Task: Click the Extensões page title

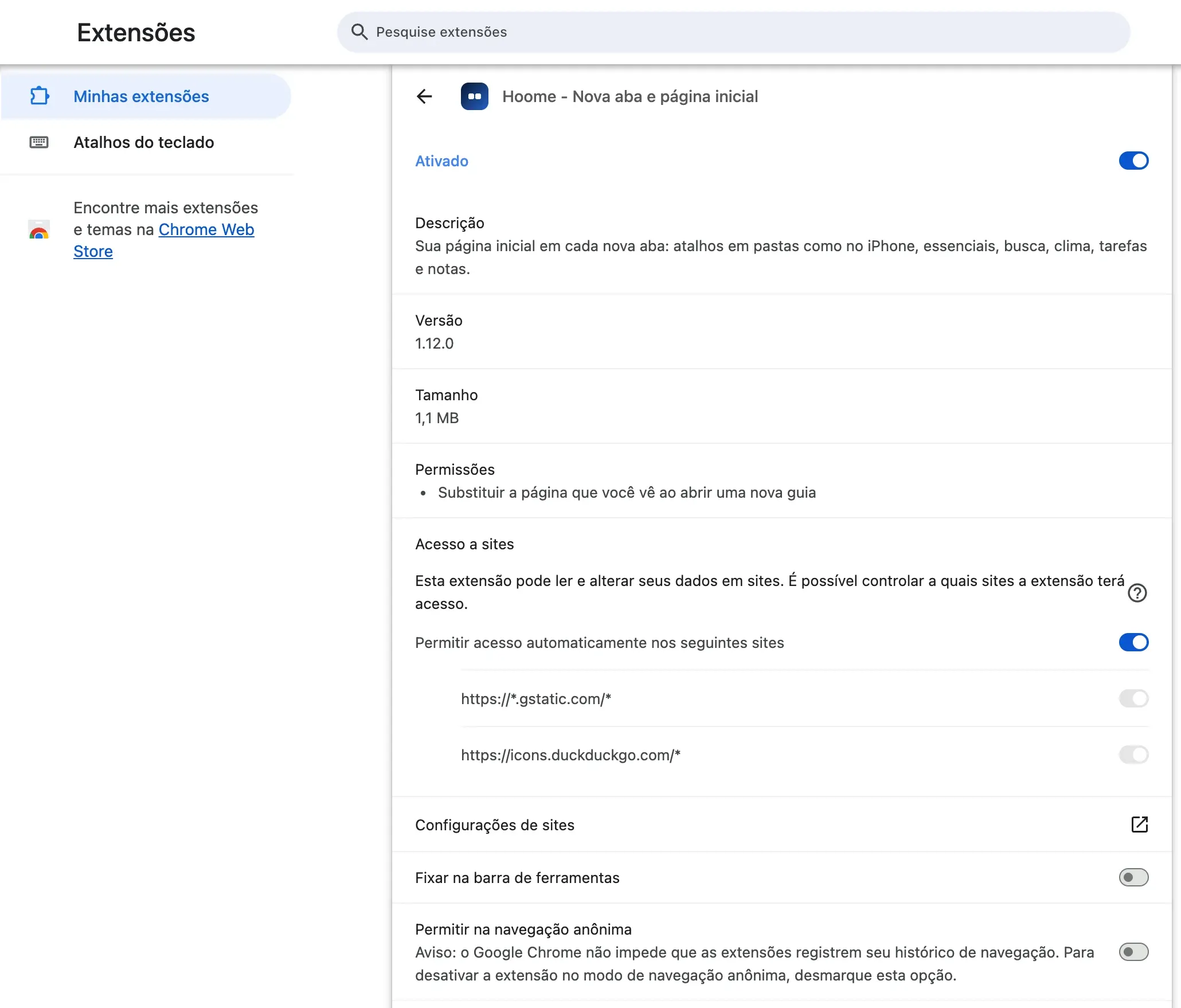Action: coord(136,33)
